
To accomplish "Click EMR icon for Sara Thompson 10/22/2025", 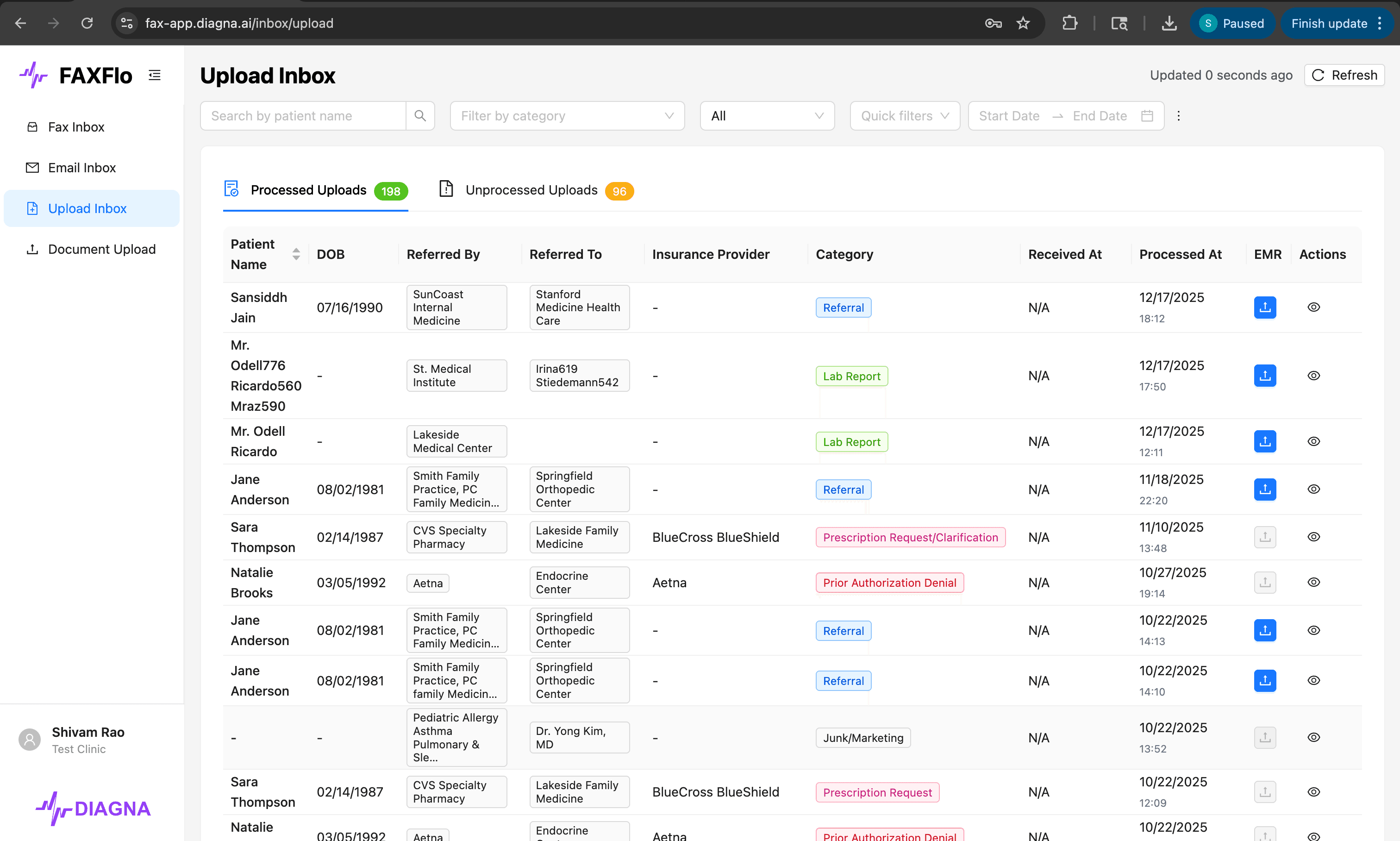I will click(1265, 792).
